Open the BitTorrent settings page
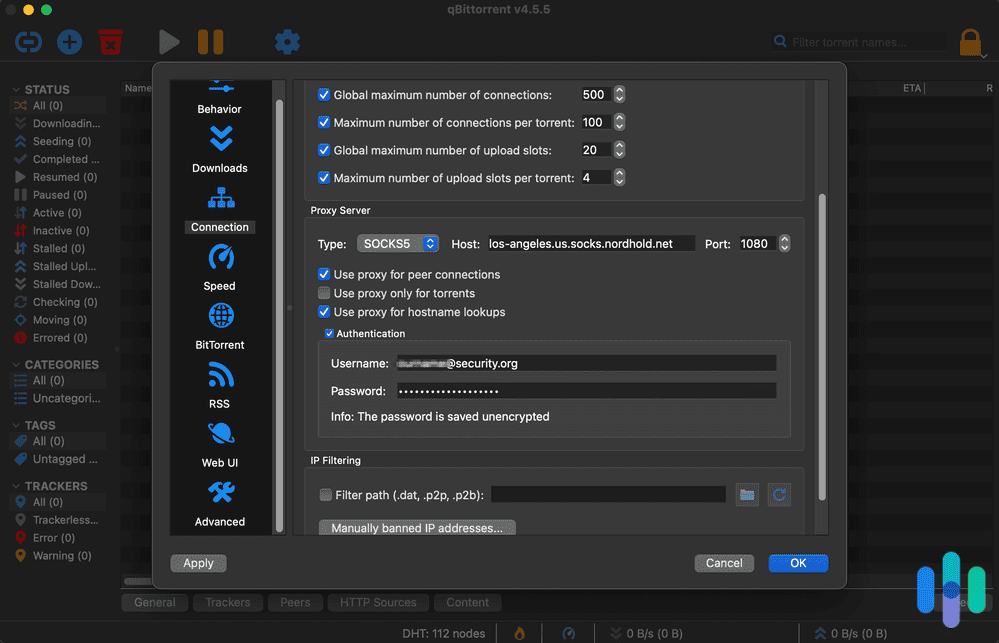The width and height of the screenshot is (999, 643). pos(219,327)
